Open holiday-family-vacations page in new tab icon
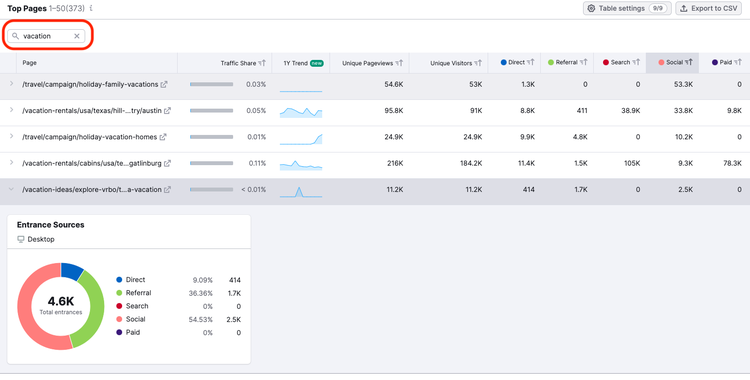The width and height of the screenshot is (750, 380). click(164, 84)
